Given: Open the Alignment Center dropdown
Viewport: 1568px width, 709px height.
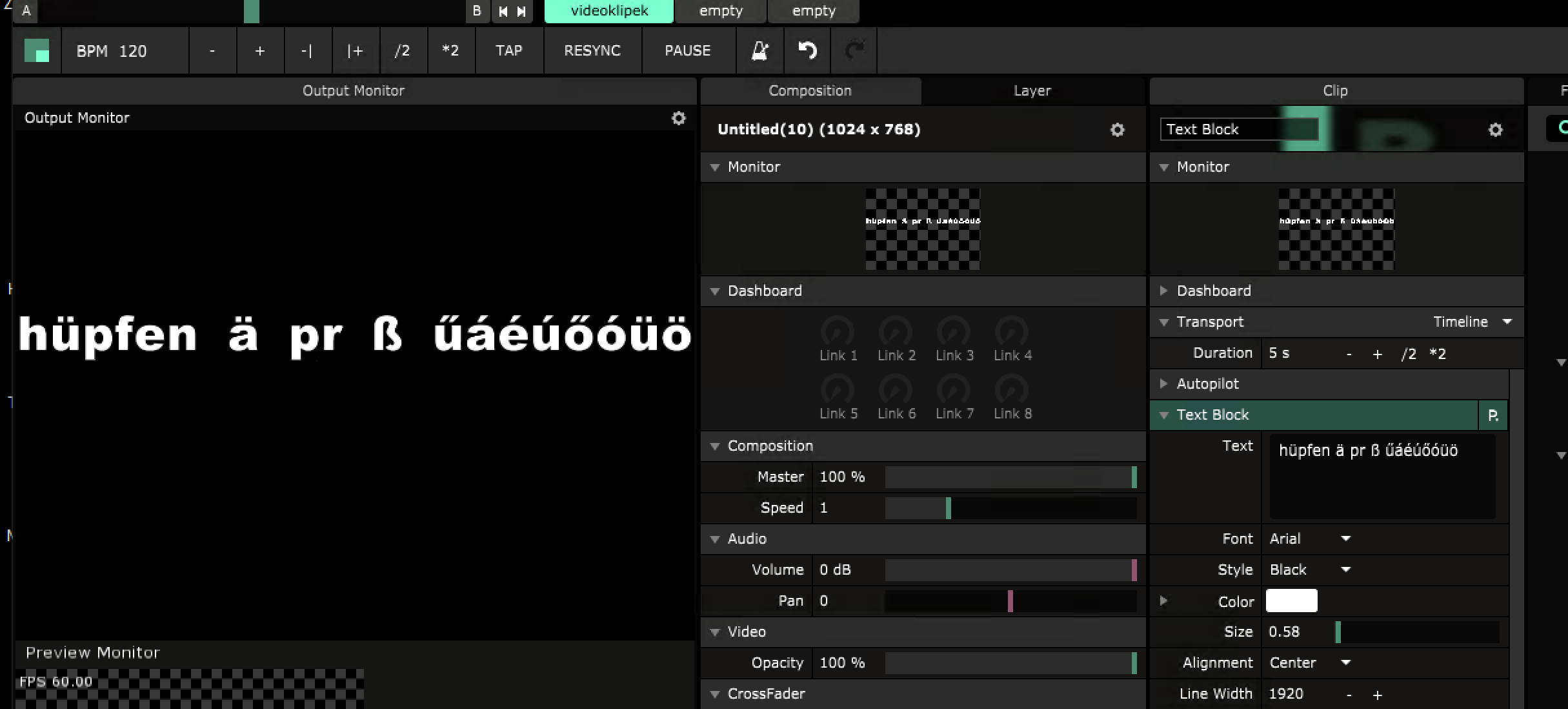Looking at the screenshot, I should point(1310,663).
